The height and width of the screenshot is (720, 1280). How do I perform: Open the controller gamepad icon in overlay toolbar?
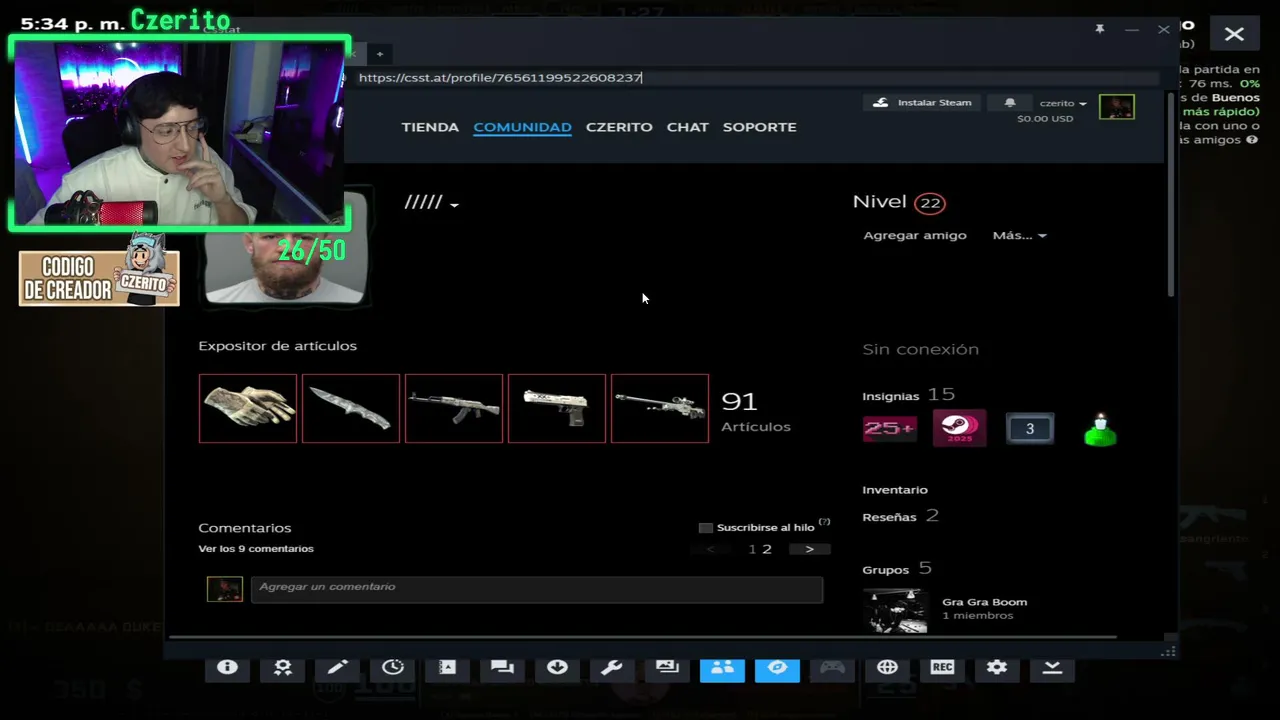click(x=832, y=668)
